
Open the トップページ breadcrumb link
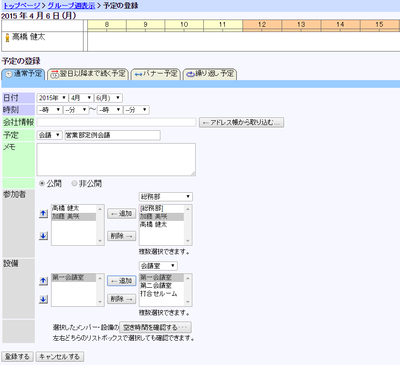click(22, 6)
